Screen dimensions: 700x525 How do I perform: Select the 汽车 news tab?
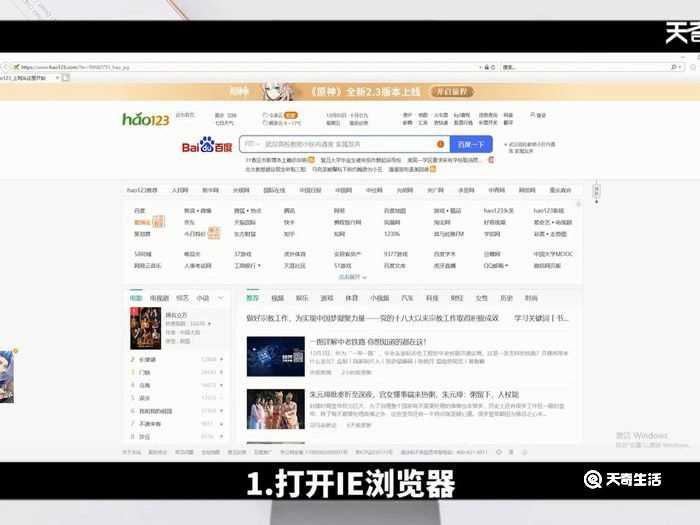[407, 298]
